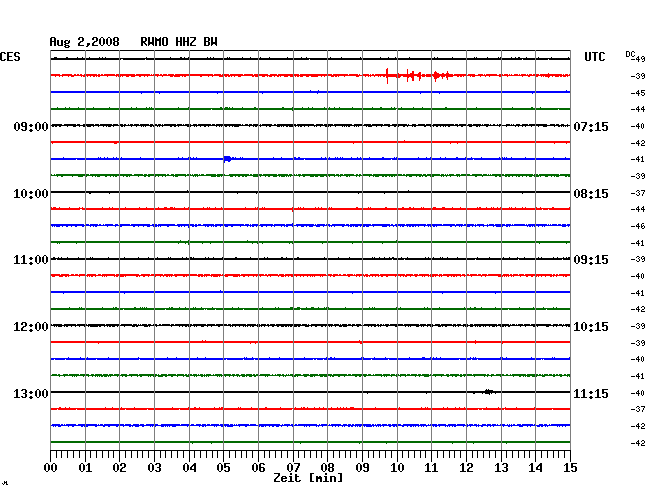
Task: Click the DC value -49
Action: click(639, 59)
